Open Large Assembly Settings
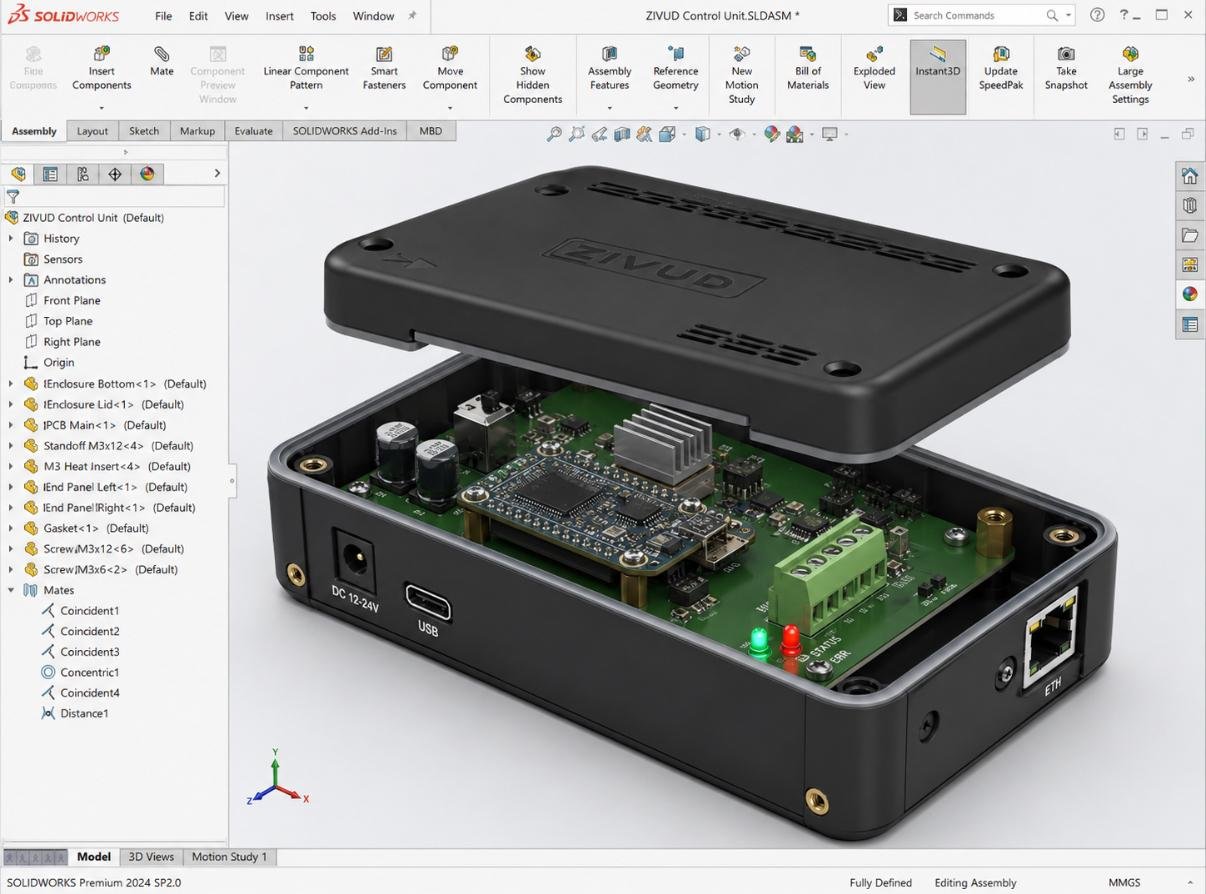Viewport: 1206px width, 894px height. pos(1130,75)
